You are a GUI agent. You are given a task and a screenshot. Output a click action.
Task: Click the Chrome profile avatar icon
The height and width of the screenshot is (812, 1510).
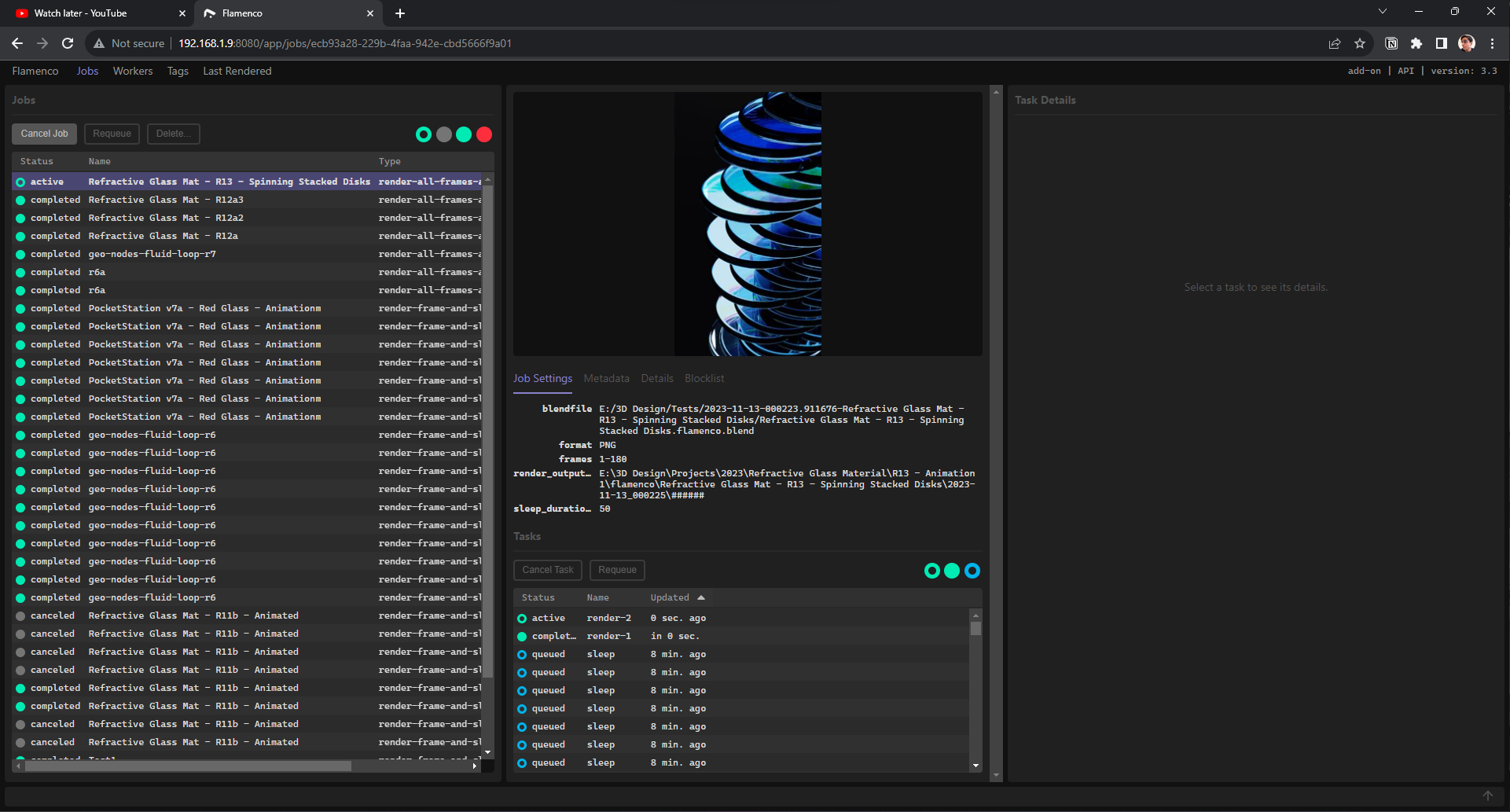point(1467,43)
